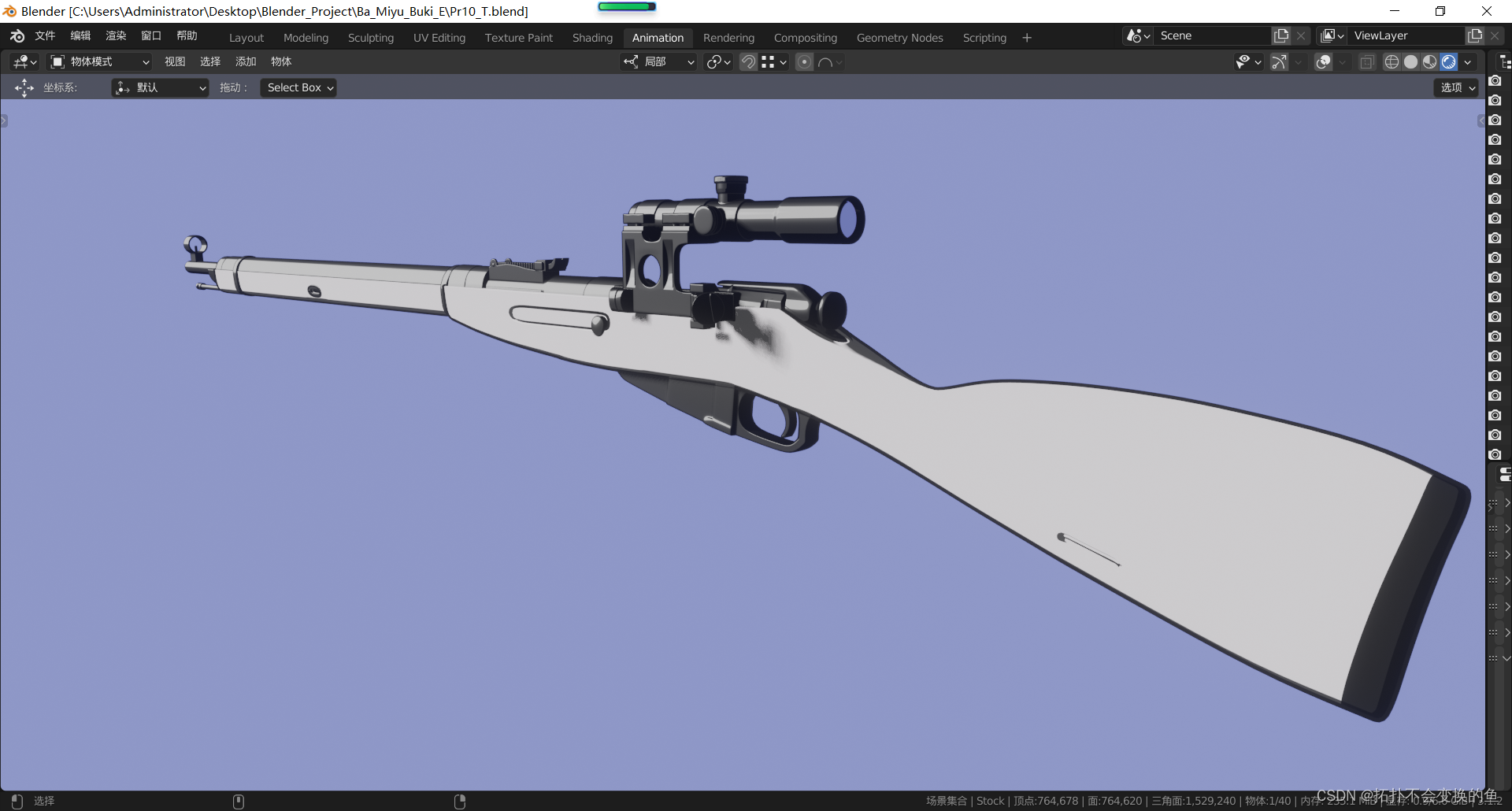Image resolution: width=1512 pixels, height=811 pixels.
Task: Expand the viewport sidebar arrow
Action: tap(1480, 120)
